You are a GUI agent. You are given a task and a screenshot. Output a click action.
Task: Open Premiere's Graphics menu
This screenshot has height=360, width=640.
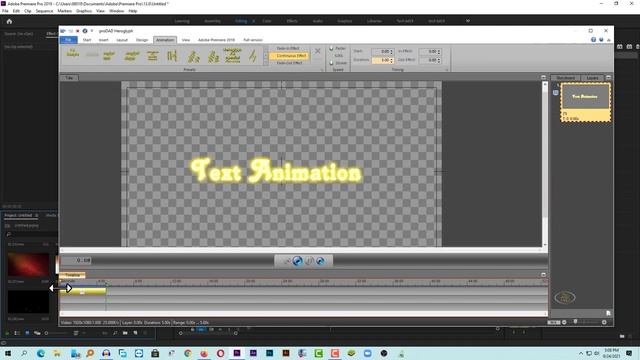click(x=84, y=11)
